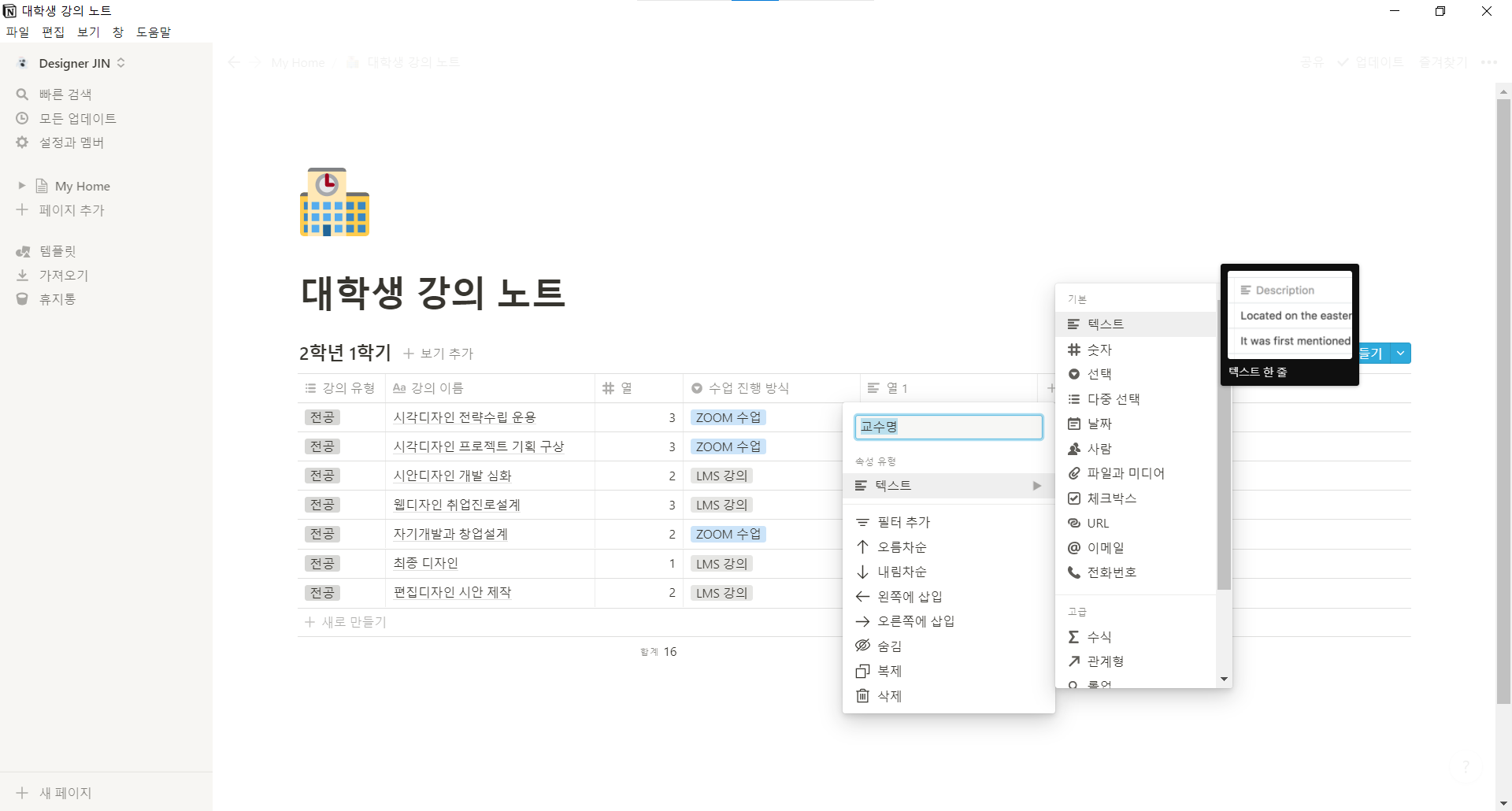Image resolution: width=1512 pixels, height=811 pixels.
Task: Click LMS 강의 tag in 최종 디자인 row
Action: 721,564
